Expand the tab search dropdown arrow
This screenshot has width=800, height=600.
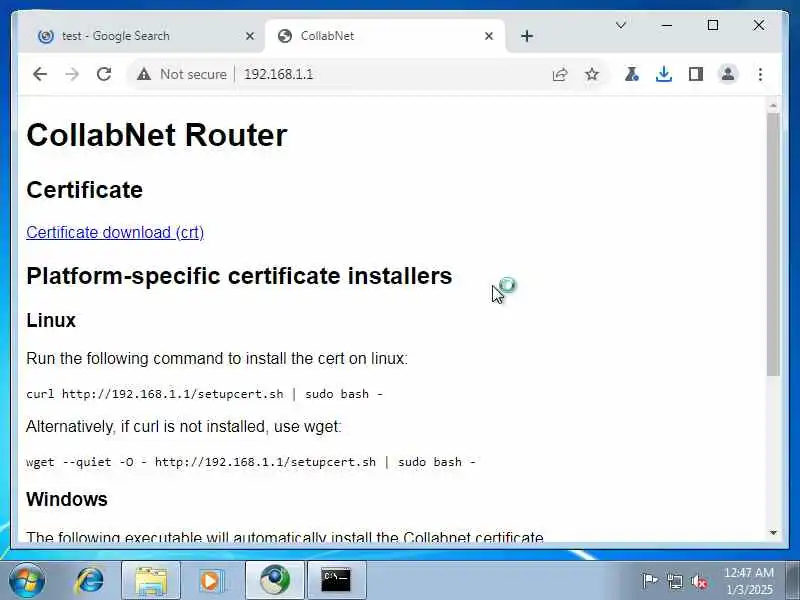621,25
